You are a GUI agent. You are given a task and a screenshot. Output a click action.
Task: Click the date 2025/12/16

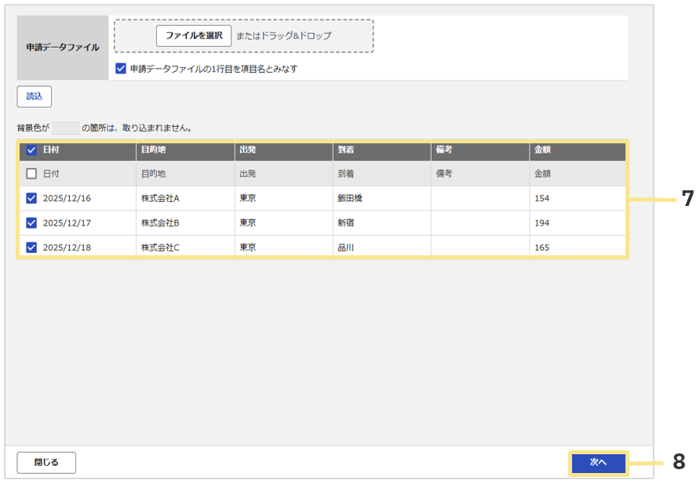pyautogui.click(x=67, y=198)
